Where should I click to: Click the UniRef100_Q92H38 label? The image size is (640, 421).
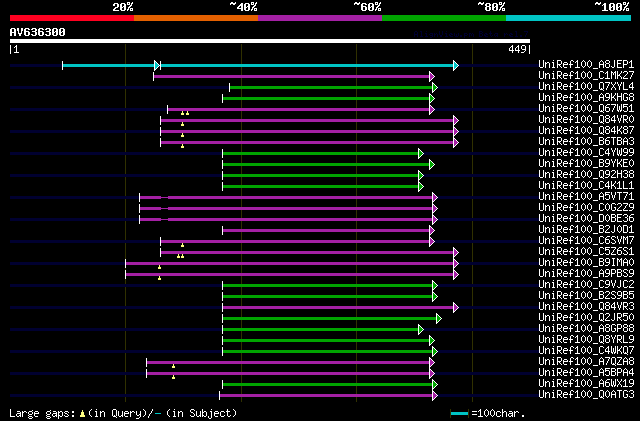pyautogui.click(x=586, y=175)
